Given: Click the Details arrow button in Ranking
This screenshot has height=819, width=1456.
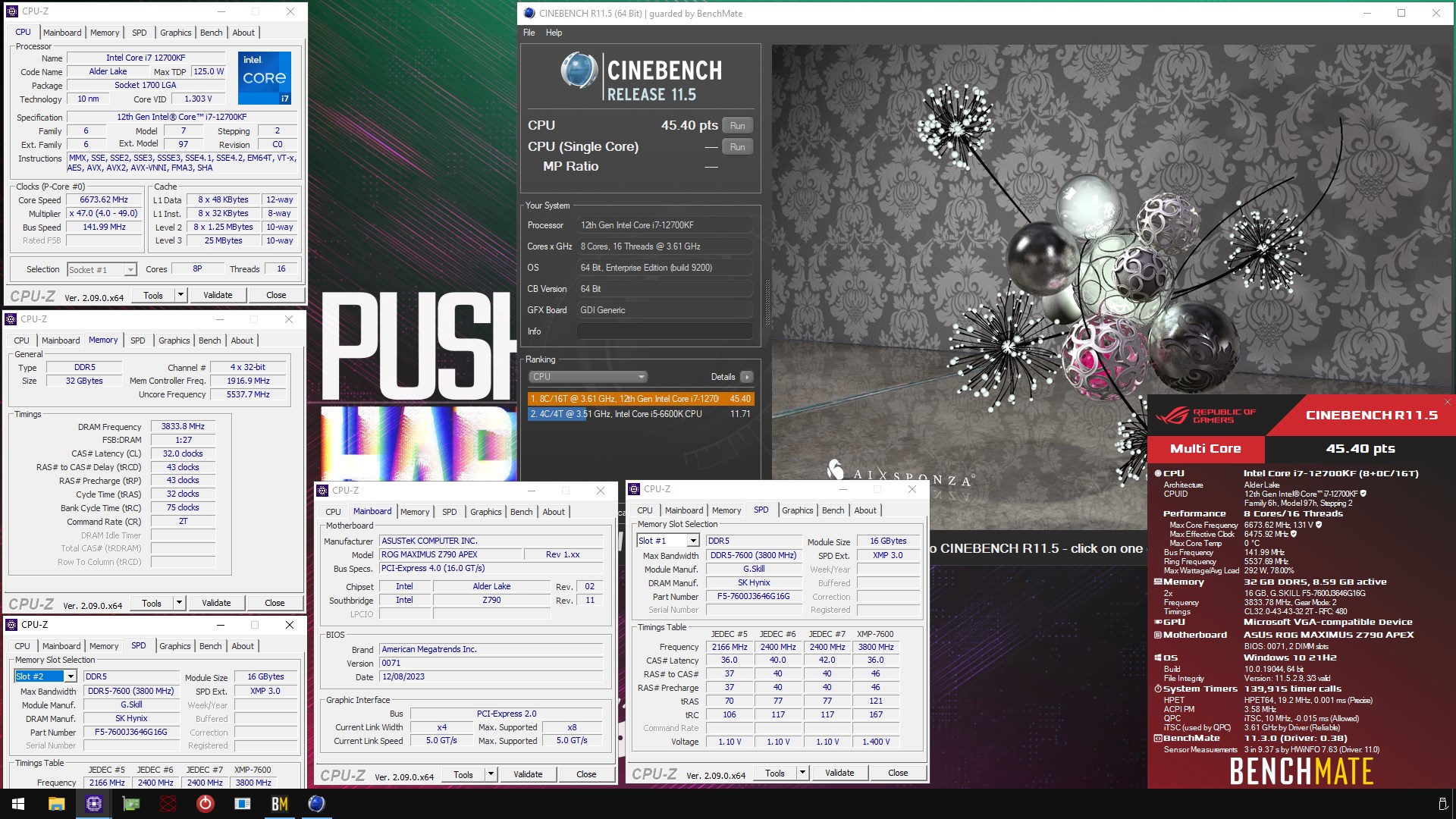Looking at the screenshot, I should (747, 377).
